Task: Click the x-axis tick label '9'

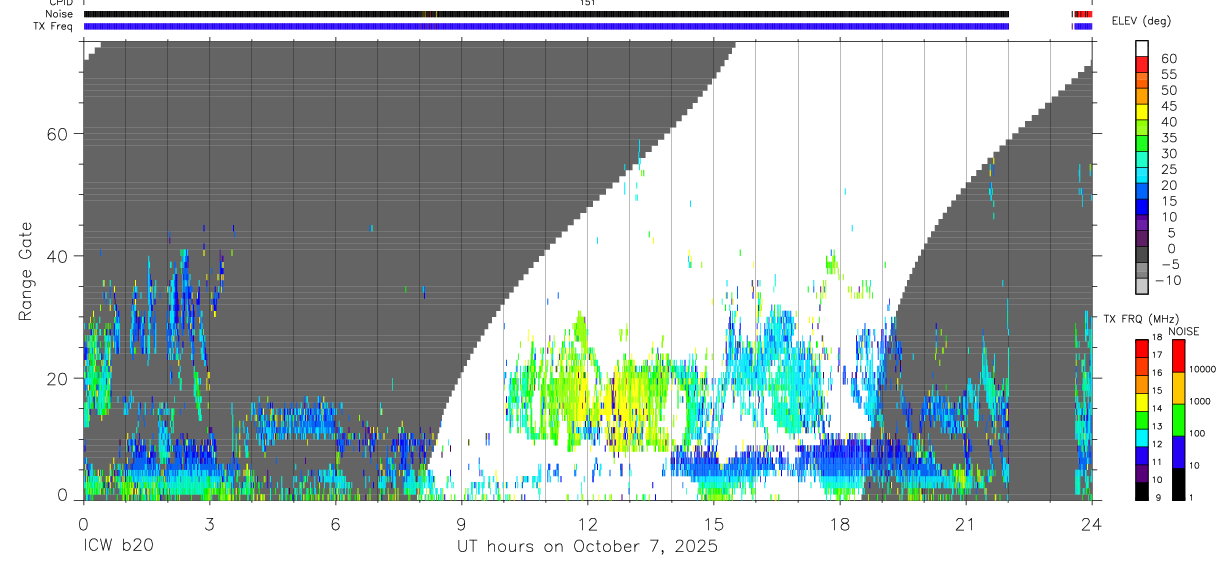Action: 461,524
